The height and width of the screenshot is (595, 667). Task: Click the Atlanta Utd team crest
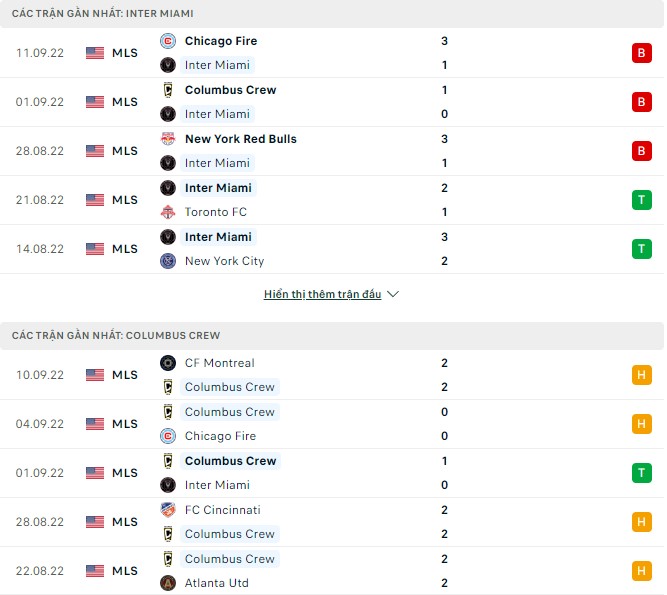pos(168,583)
